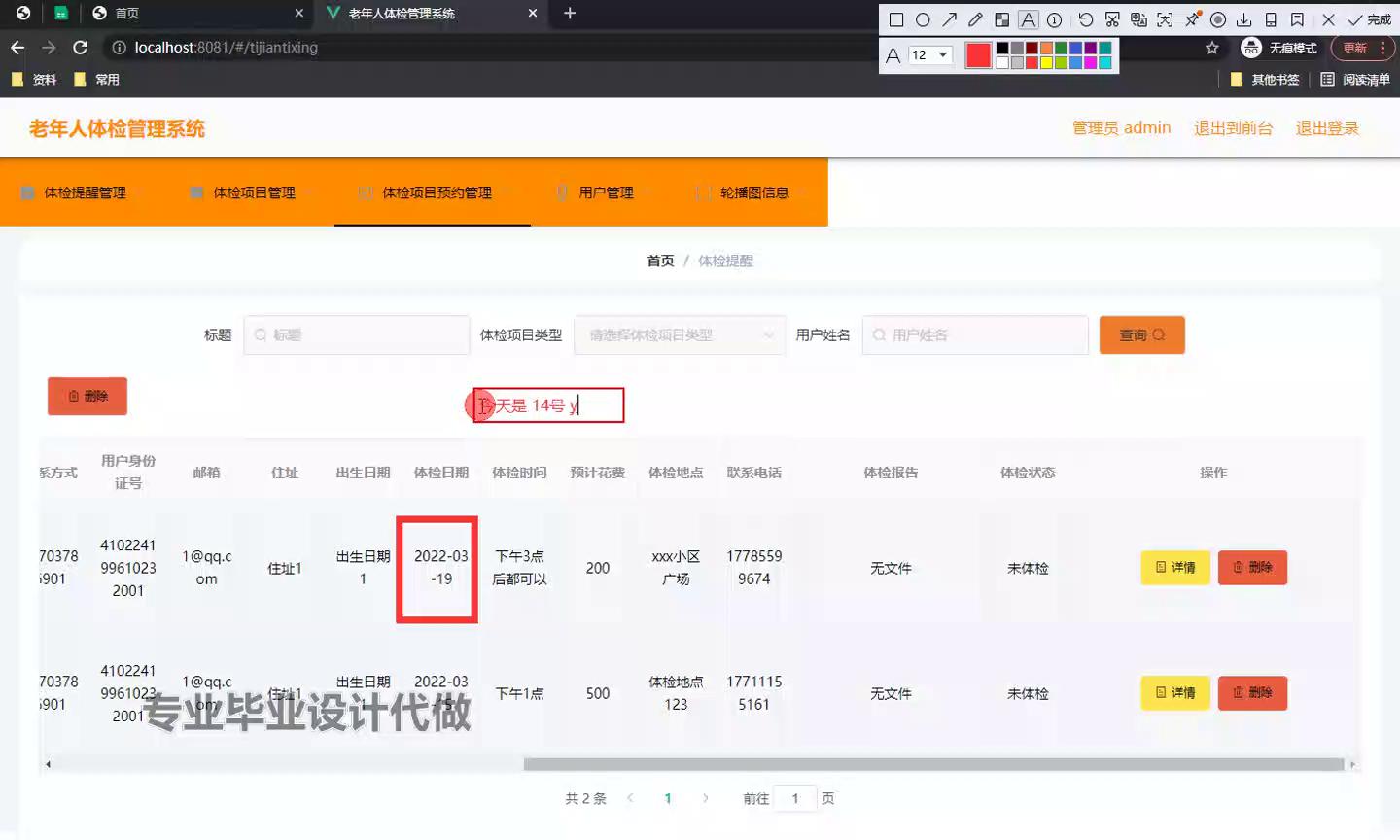
Task: Save screenshot with download icon
Action: pos(1243,19)
